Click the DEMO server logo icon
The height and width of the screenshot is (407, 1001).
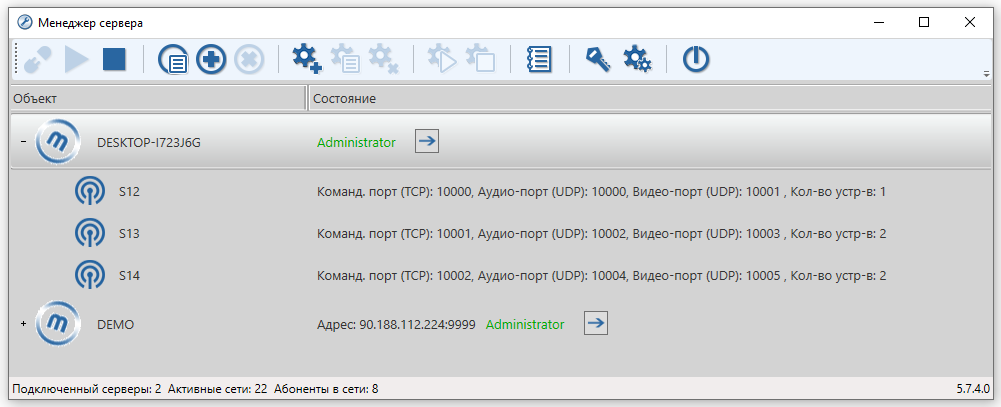58,323
